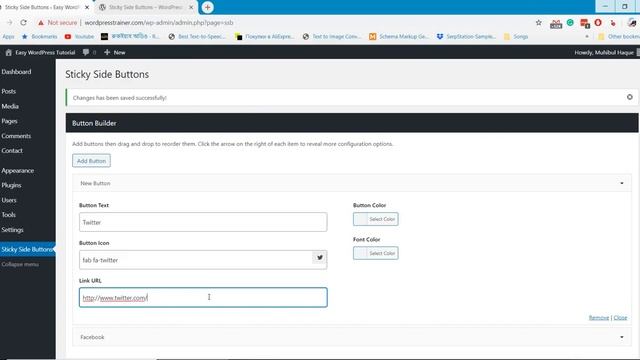640x360 pixels.
Task: Click the first extension icon after bookmark star
Action: (x=556, y=24)
